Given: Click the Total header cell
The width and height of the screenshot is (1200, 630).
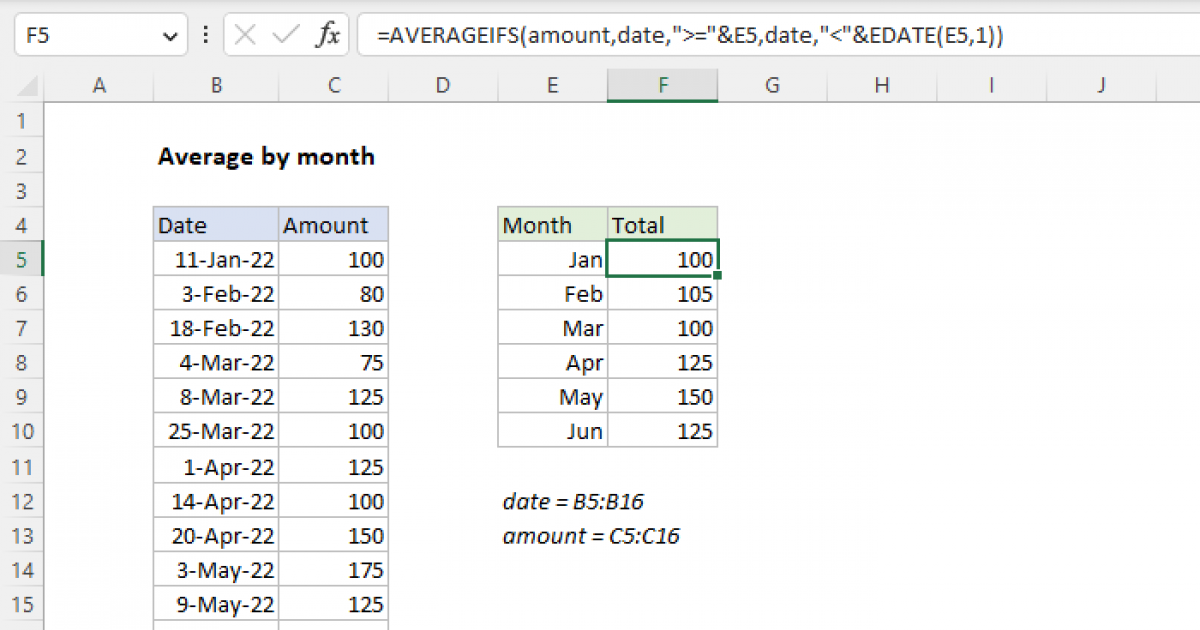Looking at the screenshot, I should coord(662,226).
